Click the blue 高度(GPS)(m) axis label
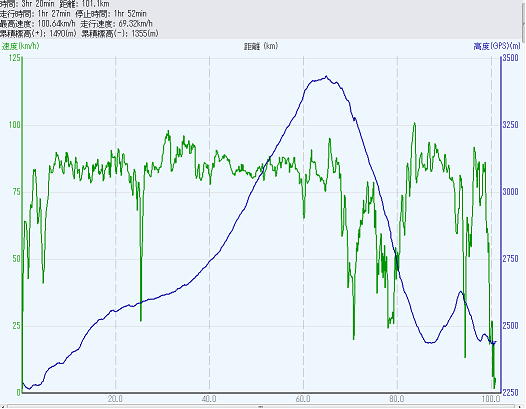The width and height of the screenshot is (526, 409). pyautogui.click(x=497, y=46)
